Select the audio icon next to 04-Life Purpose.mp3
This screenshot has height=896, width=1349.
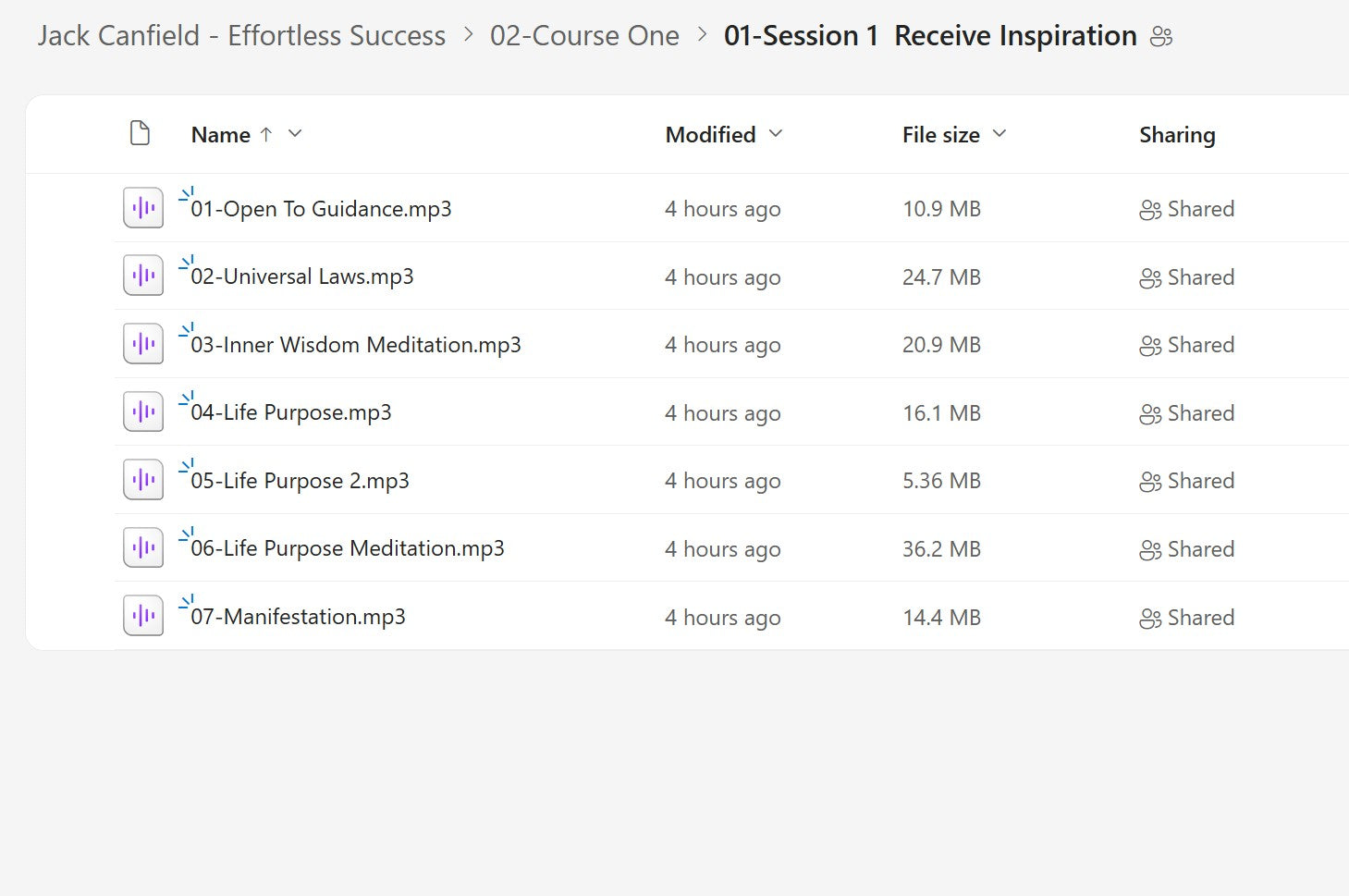coord(141,411)
